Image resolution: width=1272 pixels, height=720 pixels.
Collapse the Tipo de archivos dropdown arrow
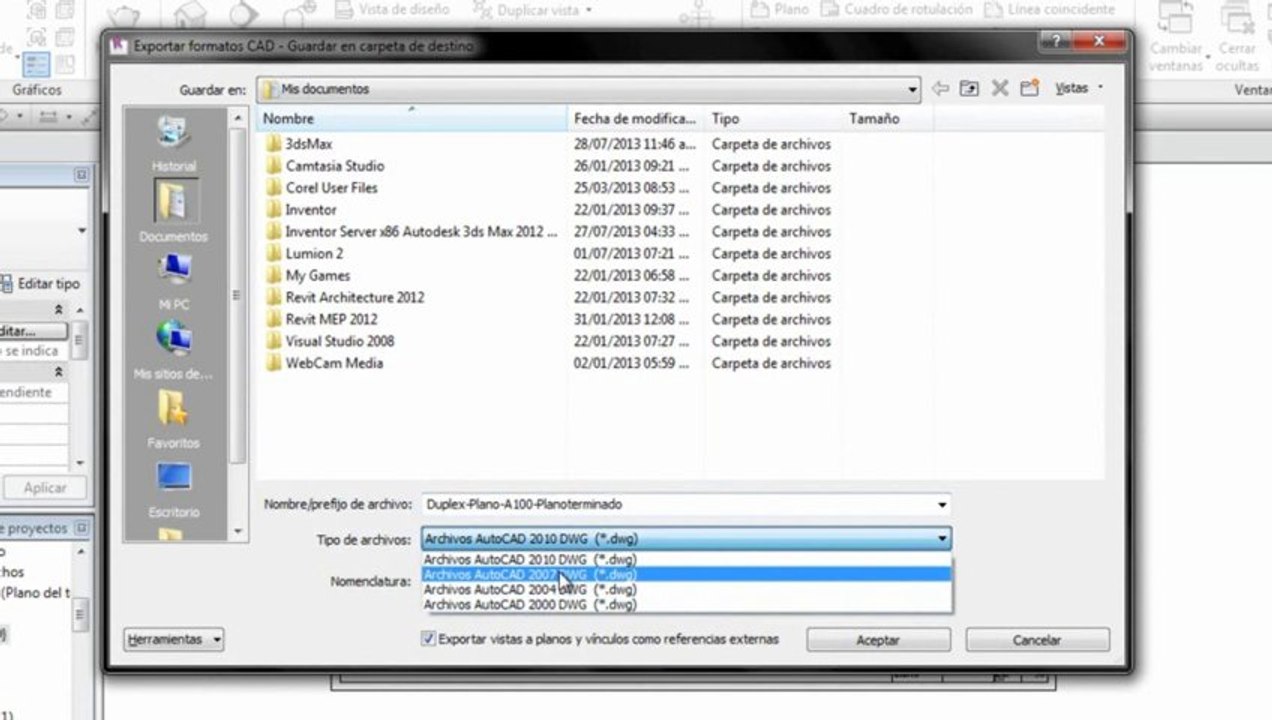click(942, 540)
